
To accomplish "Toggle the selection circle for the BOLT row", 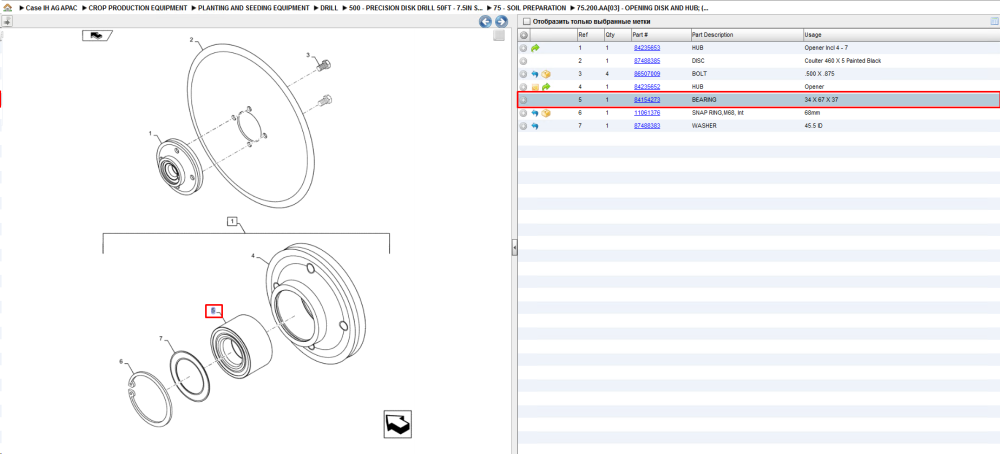I will click(x=524, y=74).
